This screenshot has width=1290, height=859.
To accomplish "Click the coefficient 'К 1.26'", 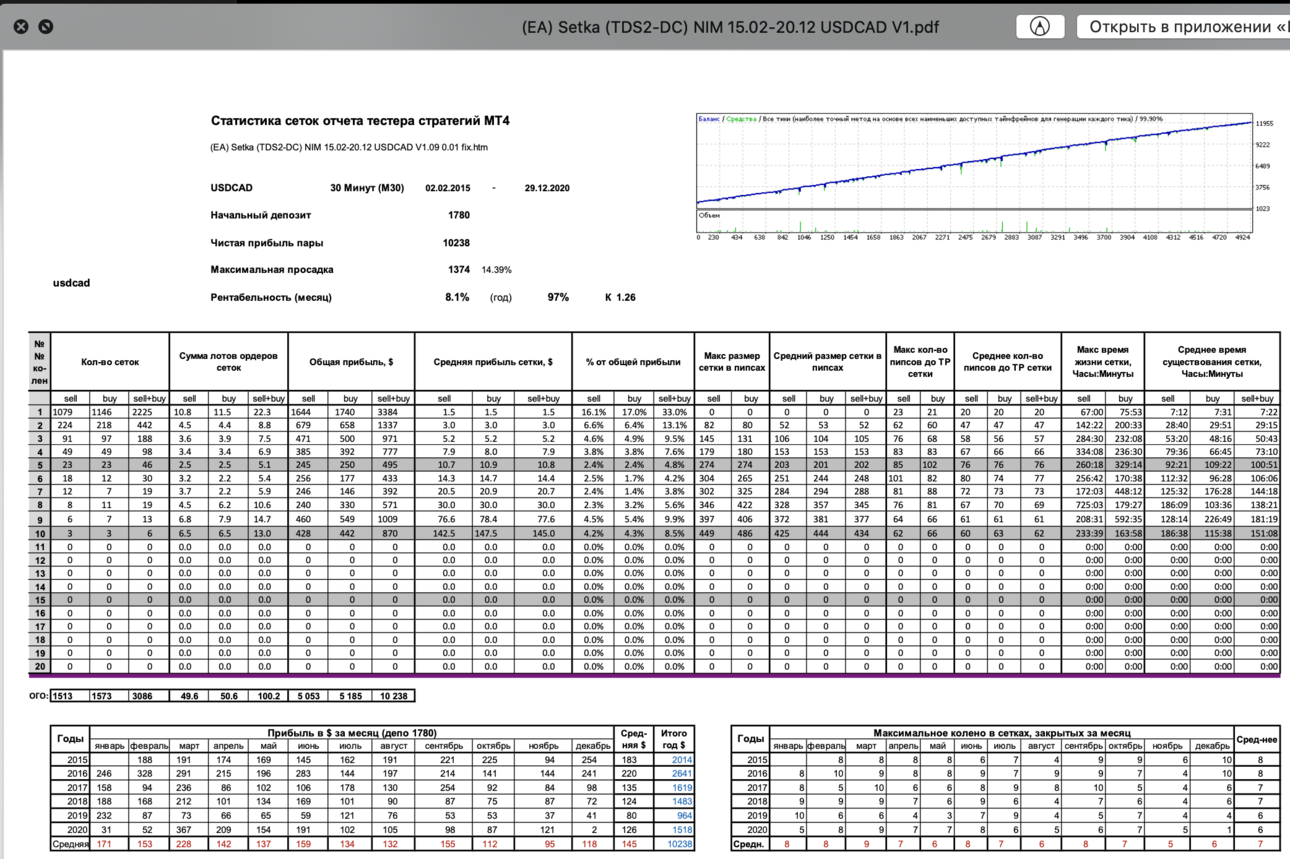I will pos(620,298).
